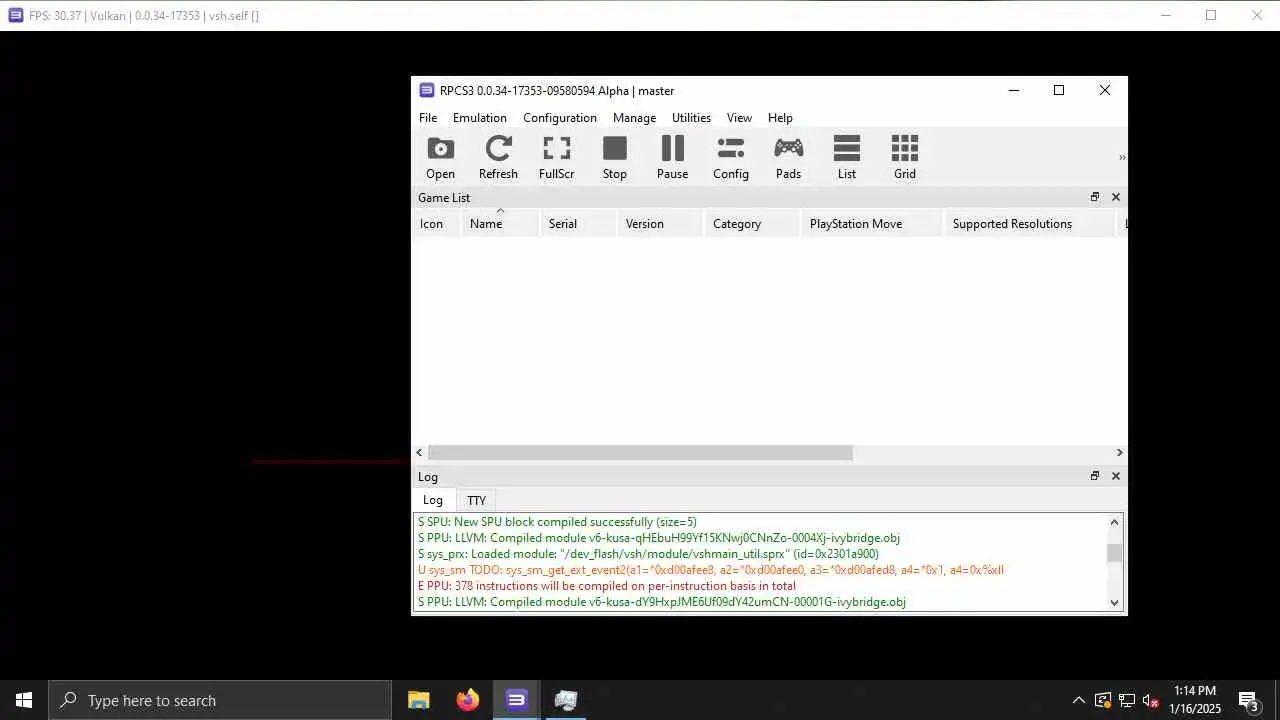
Task: Maximize the vsh.self game window
Action: 1211,15
